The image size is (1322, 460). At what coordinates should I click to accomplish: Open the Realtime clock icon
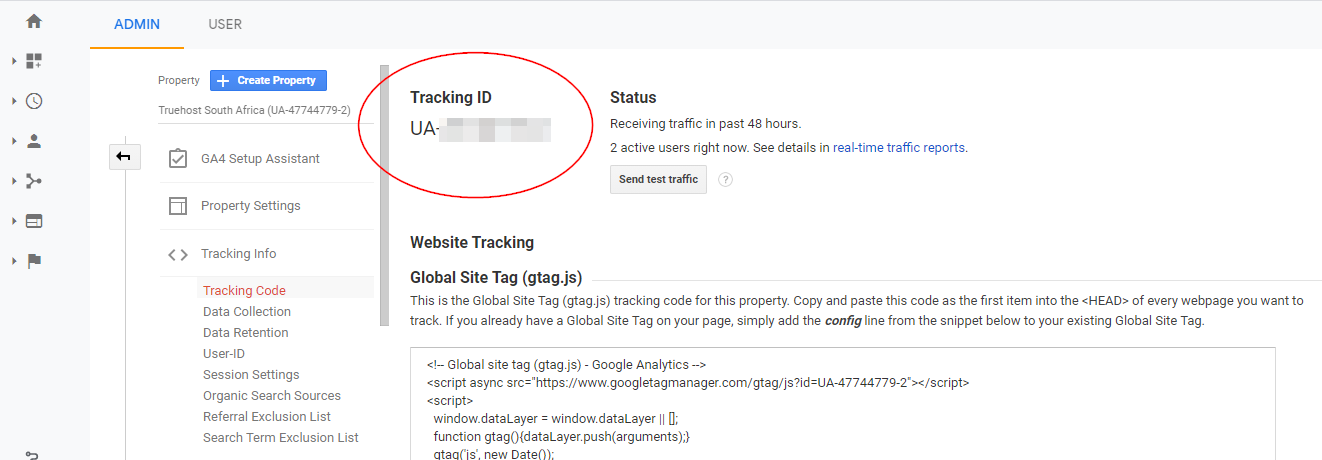[34, 101]
